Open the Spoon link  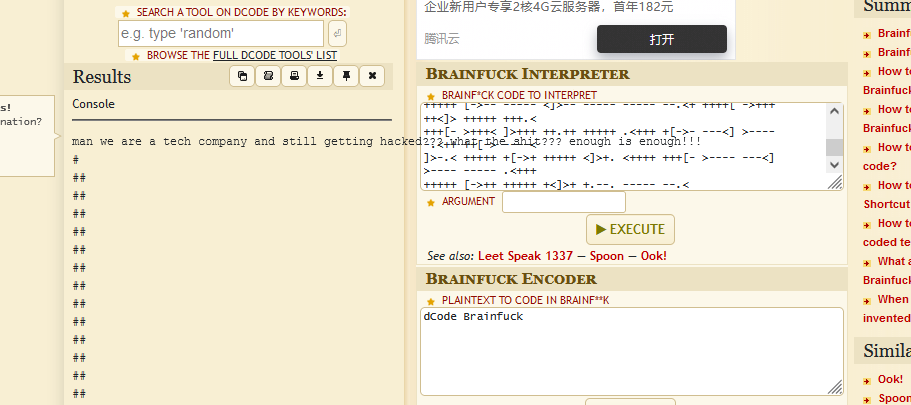point(607,256)
